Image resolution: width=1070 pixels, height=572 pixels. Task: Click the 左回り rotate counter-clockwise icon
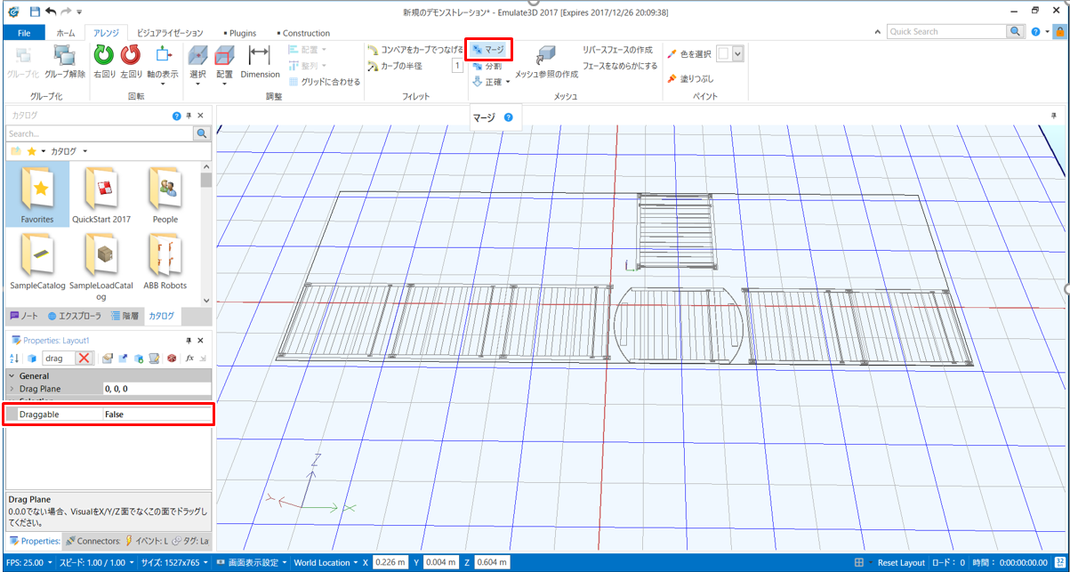(131, 55)
